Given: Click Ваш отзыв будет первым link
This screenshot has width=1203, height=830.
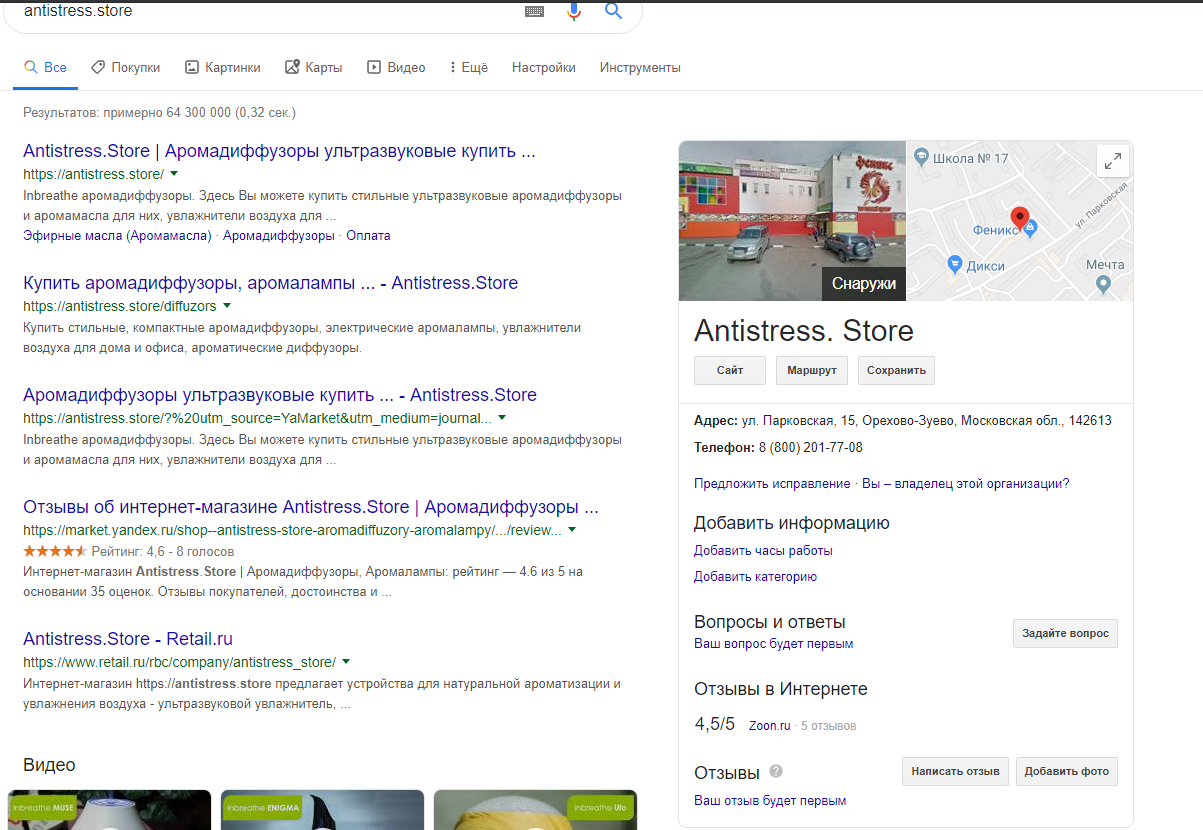Looking at the screenshot, I should [x=770, y=801].
